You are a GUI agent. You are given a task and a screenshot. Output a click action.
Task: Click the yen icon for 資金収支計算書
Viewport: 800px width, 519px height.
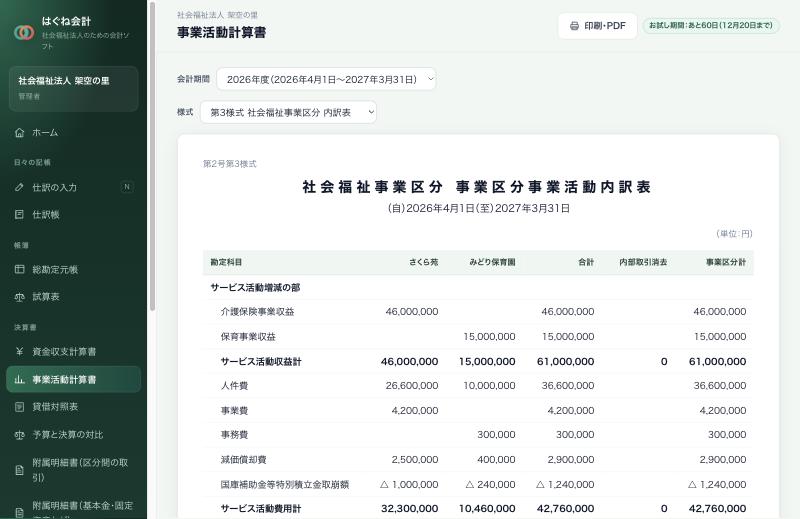[19, 352]
